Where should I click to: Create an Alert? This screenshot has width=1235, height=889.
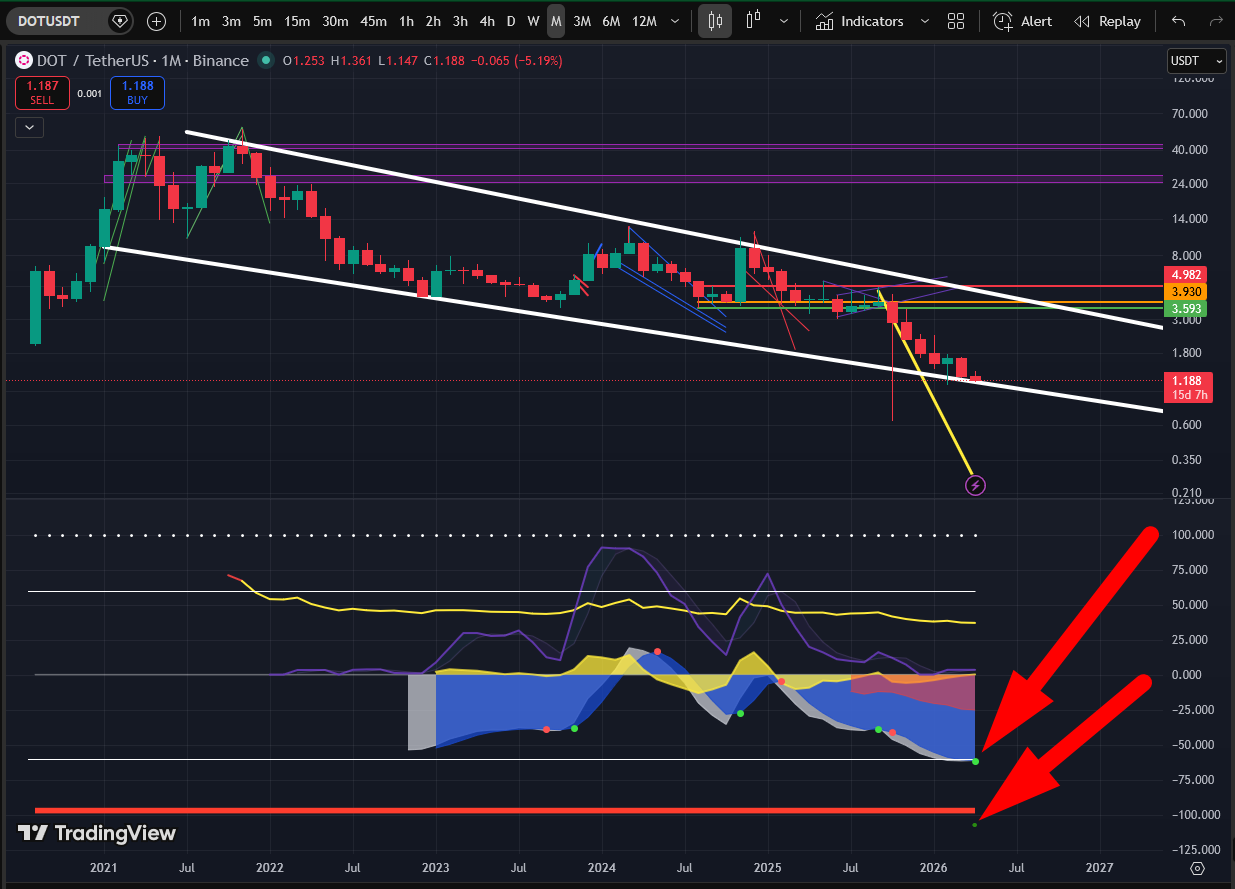coord(1022,21)
